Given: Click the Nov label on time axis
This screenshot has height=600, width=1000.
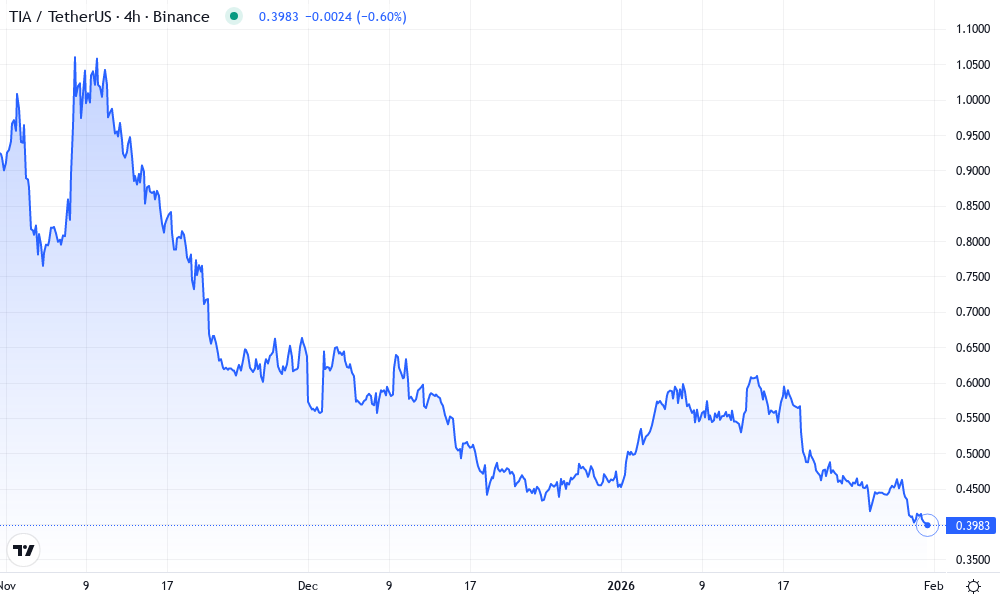Looking at the screenshot, I should [8, 586].
